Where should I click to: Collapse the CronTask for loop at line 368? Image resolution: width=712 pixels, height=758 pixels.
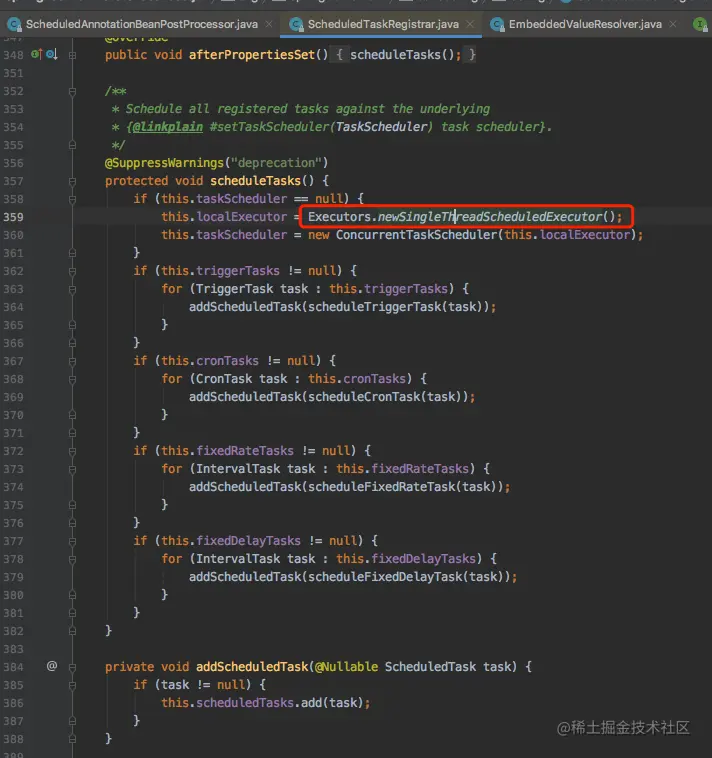click(x=73, y=379)
